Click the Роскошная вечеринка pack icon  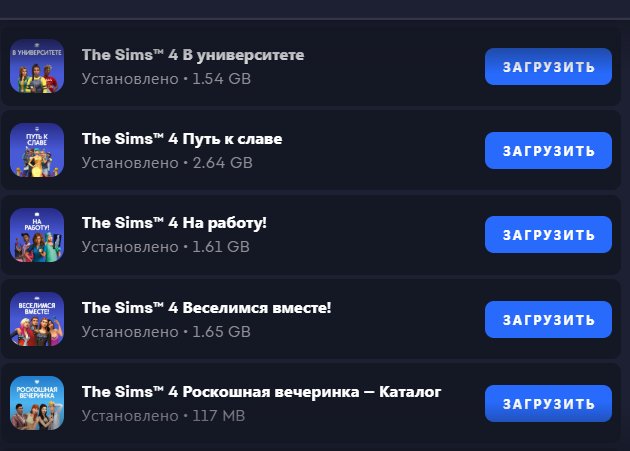[37, 403]
